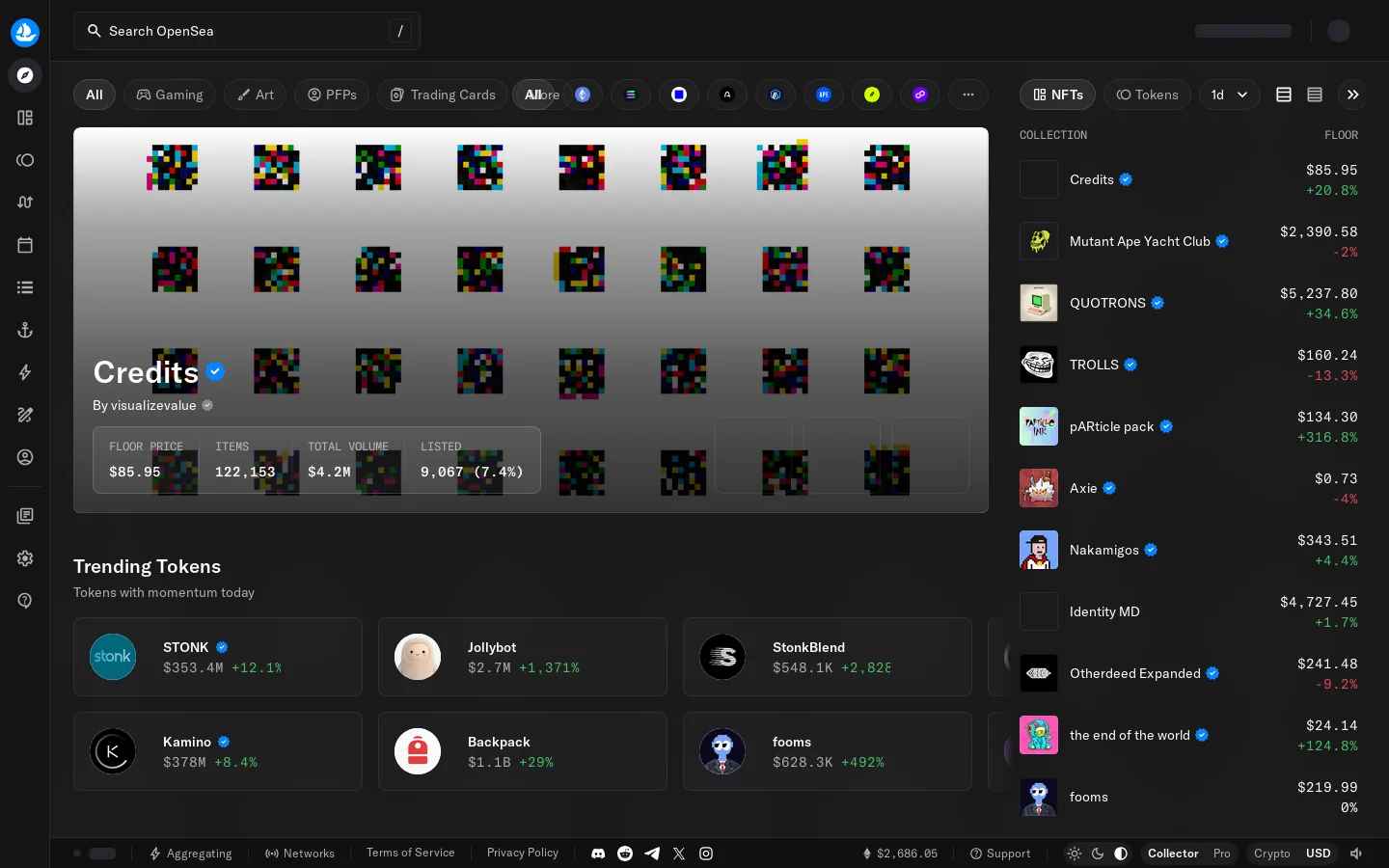Viewport: 1389px width, 868px height.
Task: Select the system contrast theme icon
Action: [x=1121, y=854]
